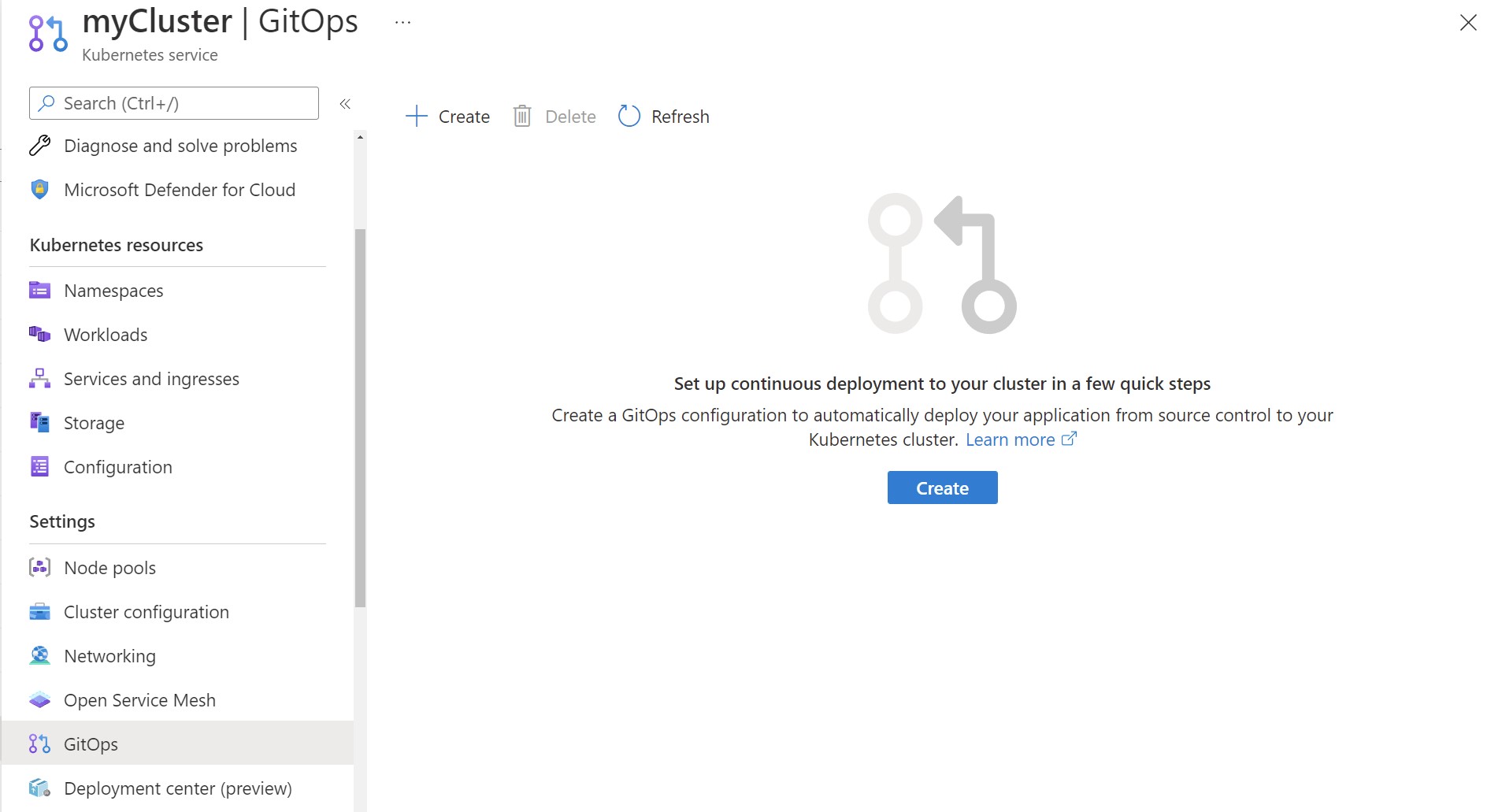Click the myCluster | GitOps title
Viewport: 1502px width, 812px height.
pos(220,21)
